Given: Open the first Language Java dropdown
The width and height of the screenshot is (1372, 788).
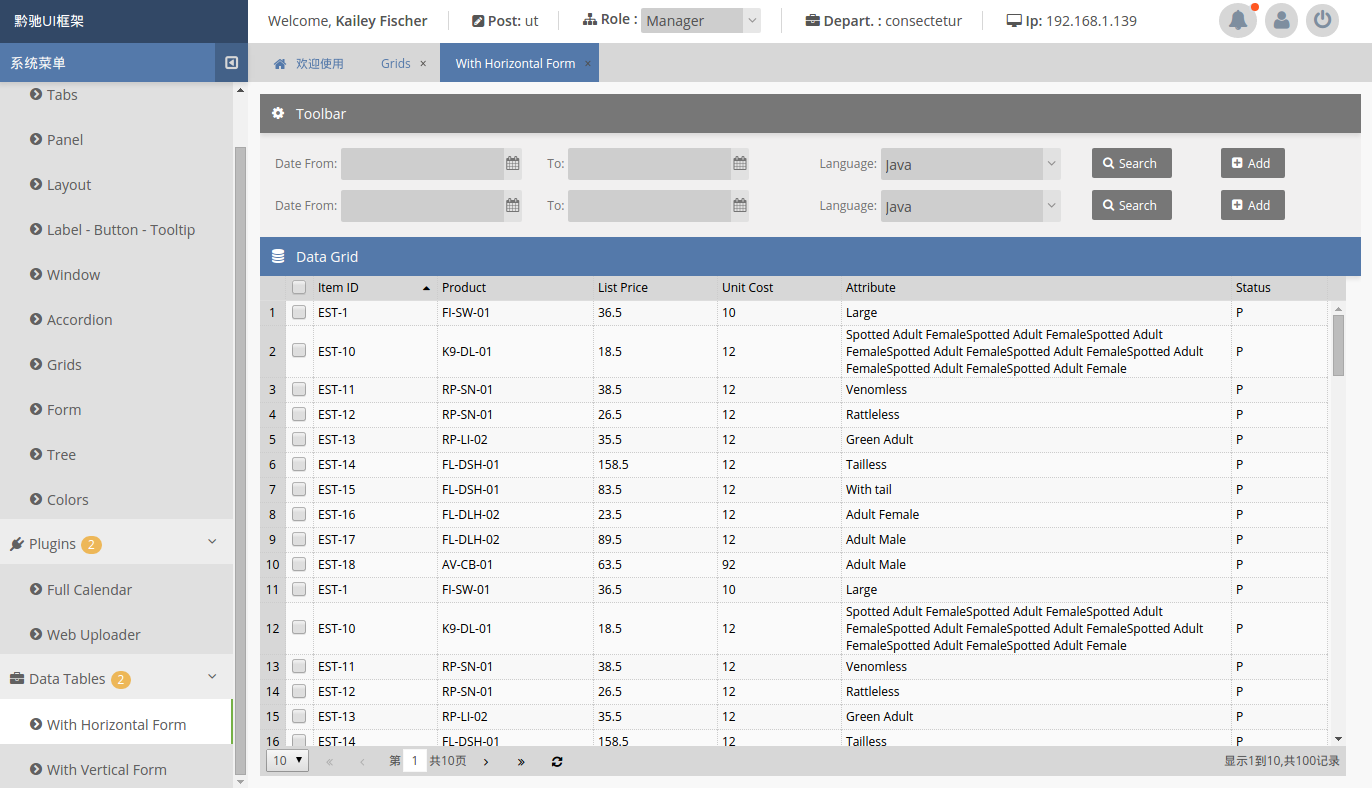Looking at the screenshot, I should click(970, 164).
